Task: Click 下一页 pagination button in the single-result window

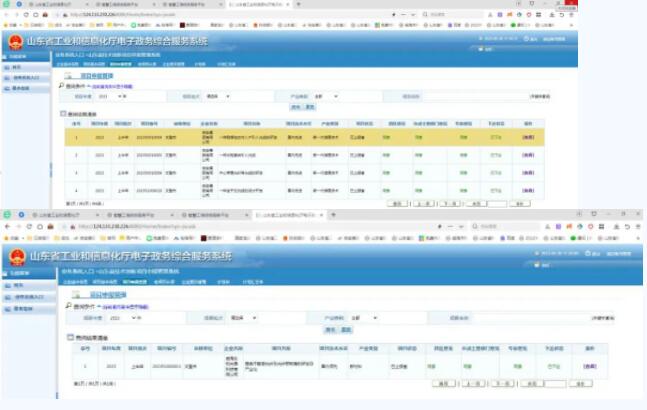Action: (502, 384)
